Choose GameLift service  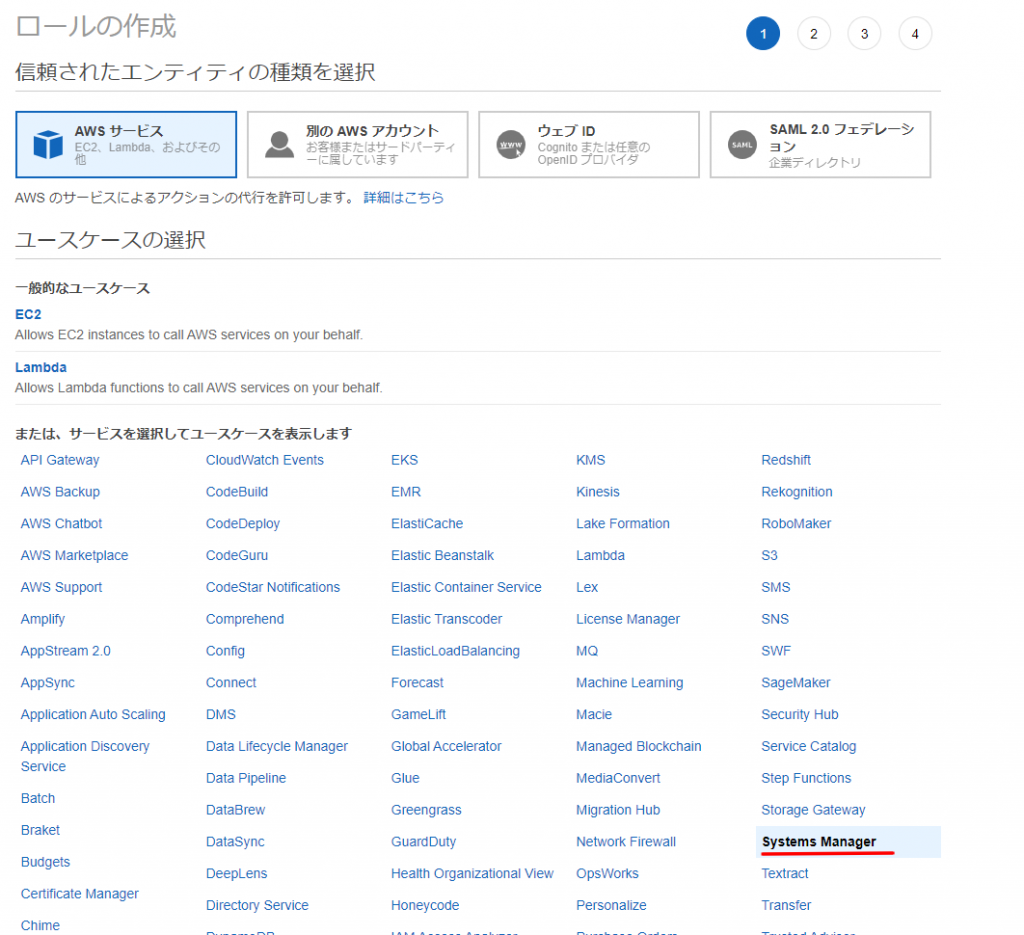coord(419,714)
